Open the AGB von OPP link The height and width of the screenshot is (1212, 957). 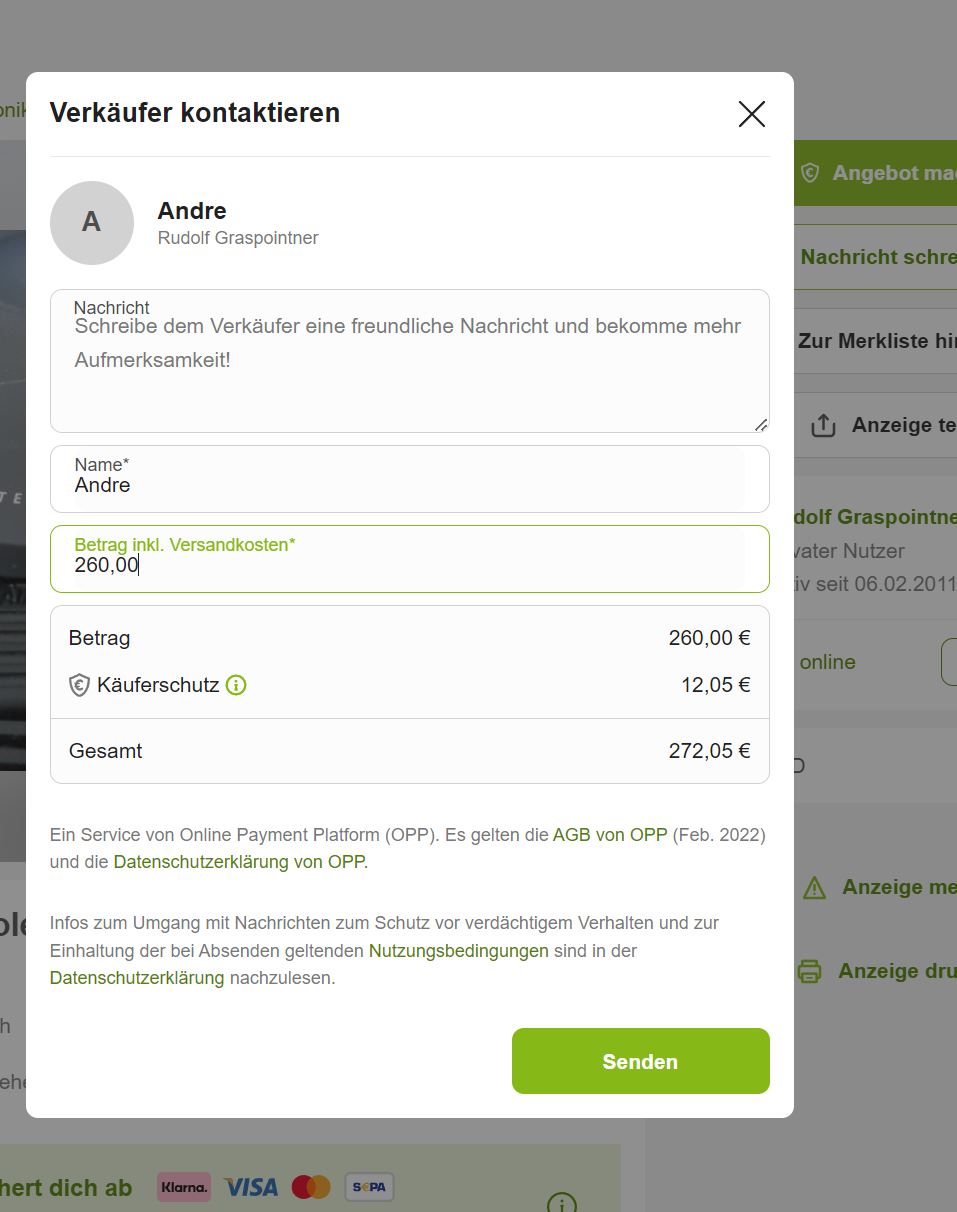[609, 834]
